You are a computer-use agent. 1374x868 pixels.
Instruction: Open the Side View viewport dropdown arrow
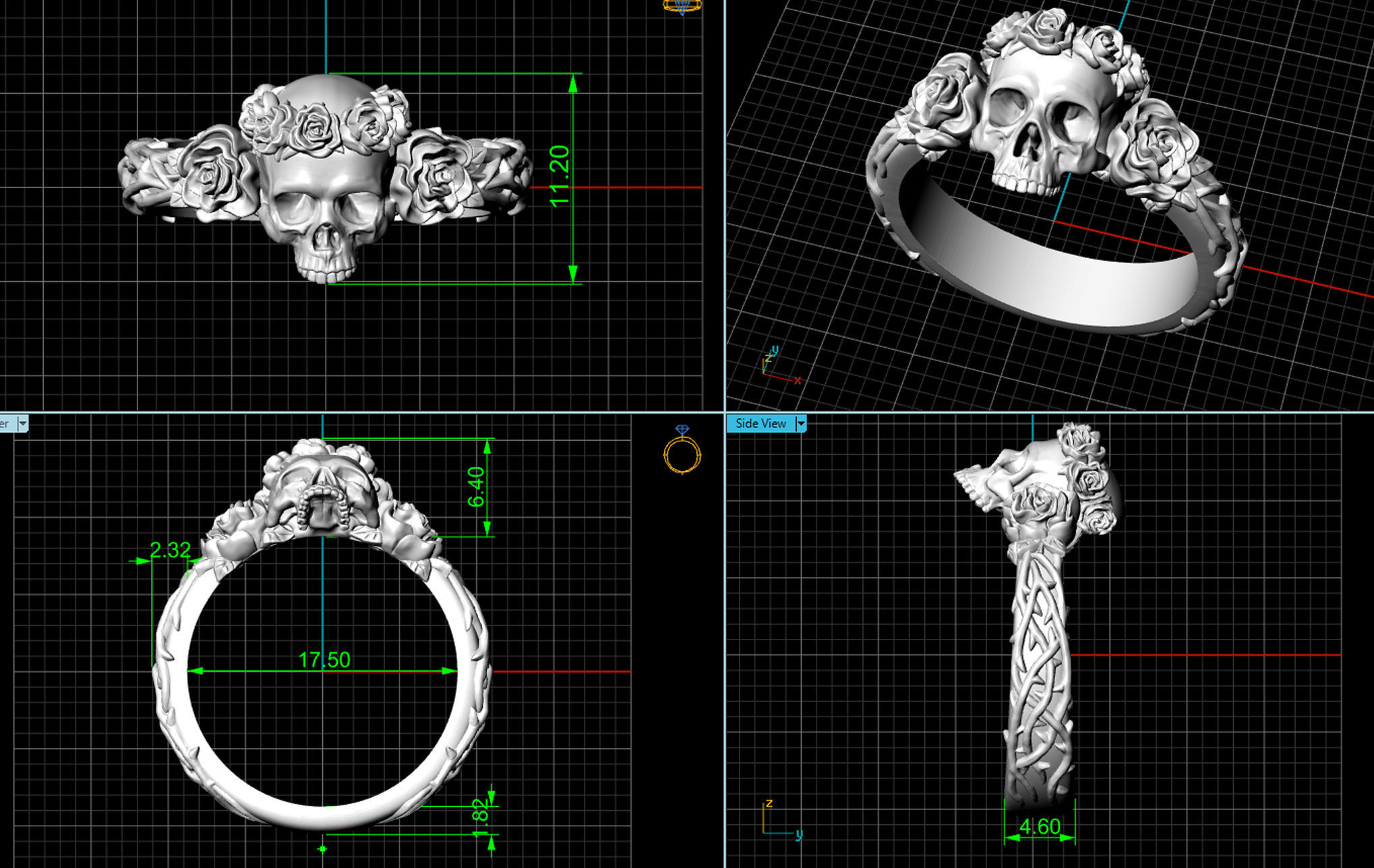pos(801,424)
